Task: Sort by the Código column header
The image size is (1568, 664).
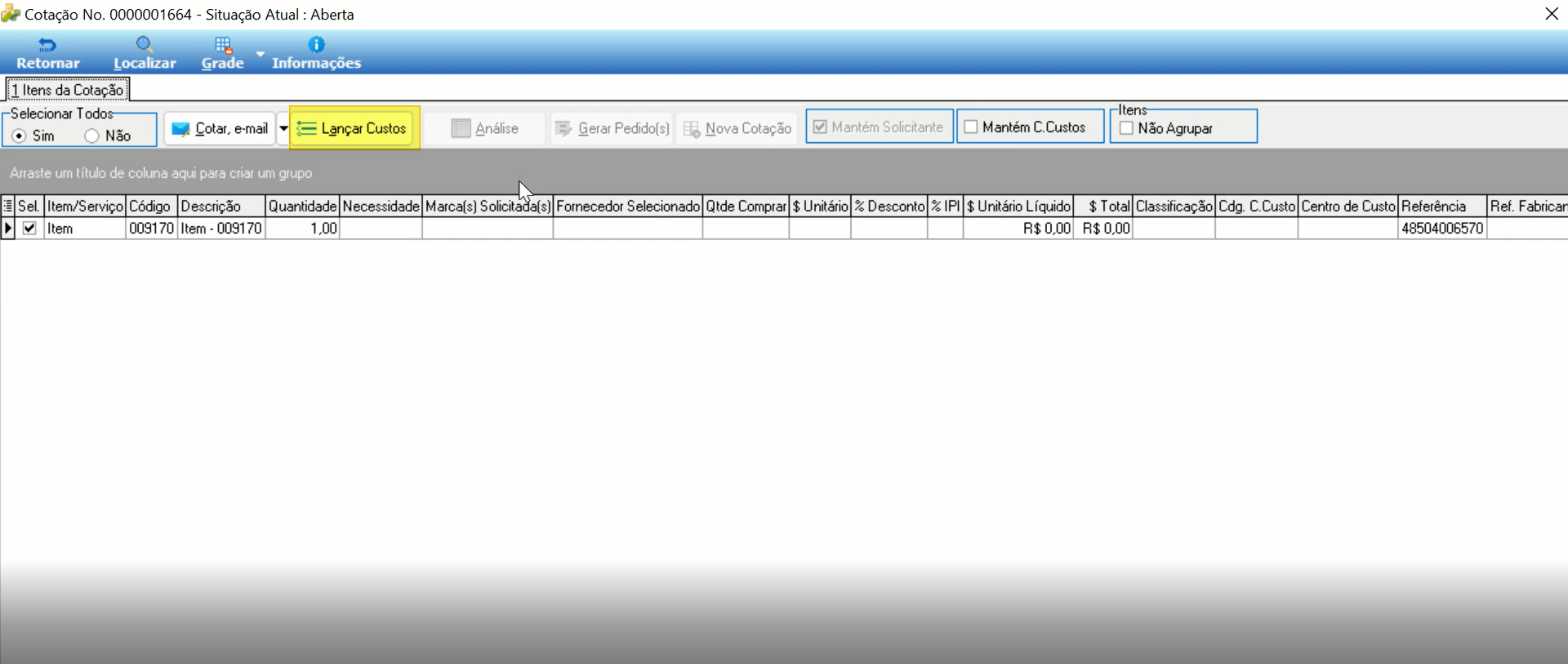Action: (x=151, y=206)
